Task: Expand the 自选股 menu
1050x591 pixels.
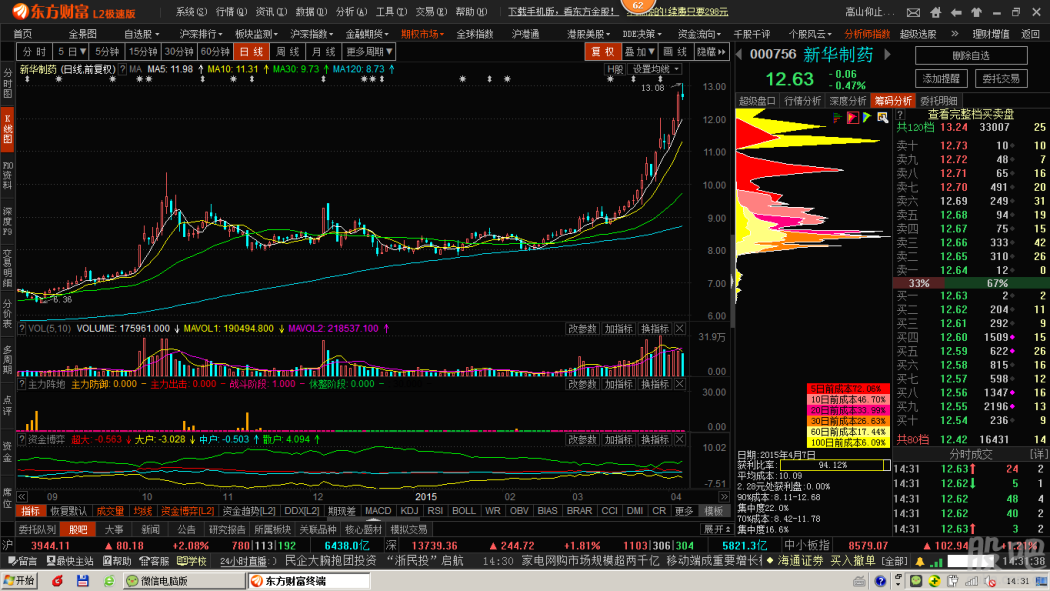Action: [141, 33]
